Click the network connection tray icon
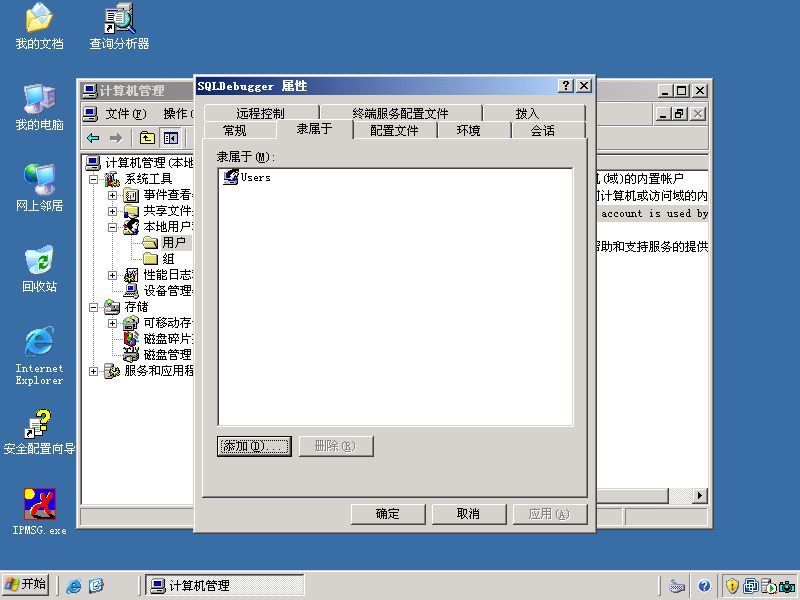This screenshot has height=600, width=800. (x=751, y=586)
